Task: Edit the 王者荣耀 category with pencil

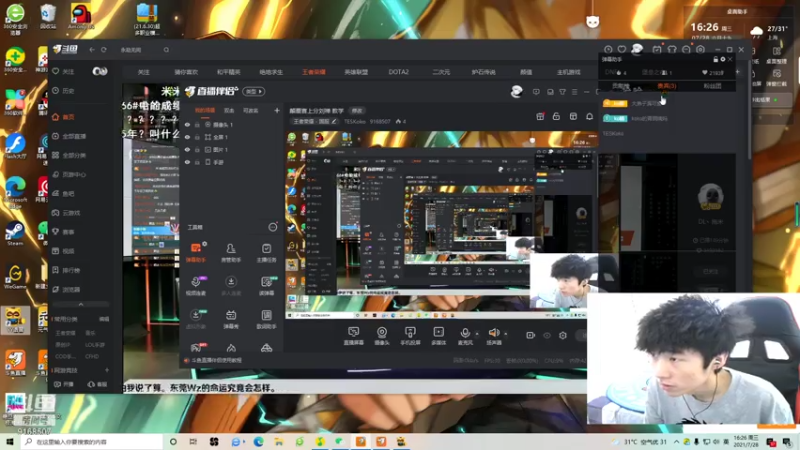Action: pyautogui.click(x=334, y=121)
